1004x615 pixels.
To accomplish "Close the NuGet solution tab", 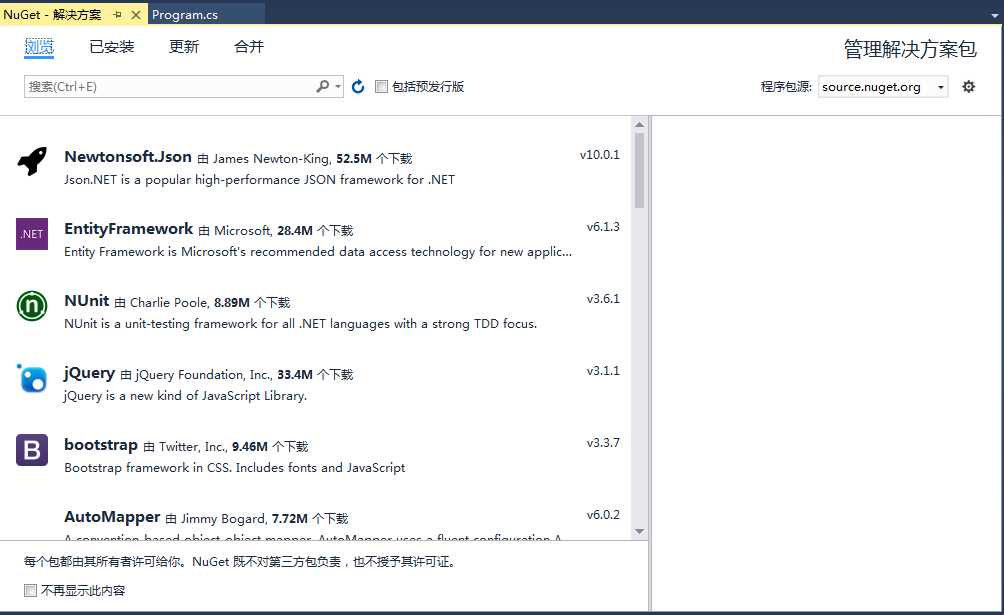I will (x=136, y=14).
